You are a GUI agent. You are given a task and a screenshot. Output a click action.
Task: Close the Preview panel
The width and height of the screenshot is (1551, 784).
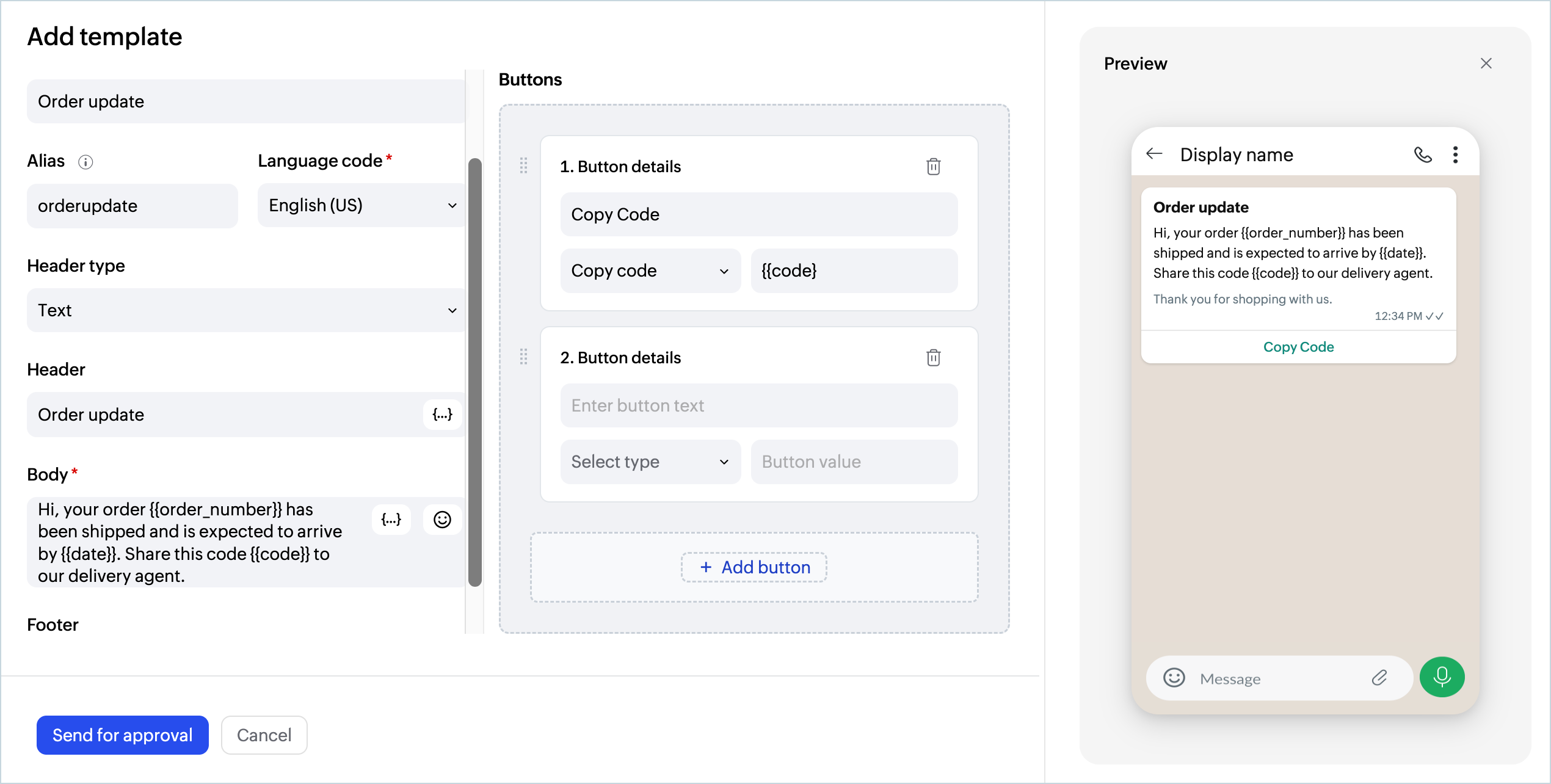1486,64
